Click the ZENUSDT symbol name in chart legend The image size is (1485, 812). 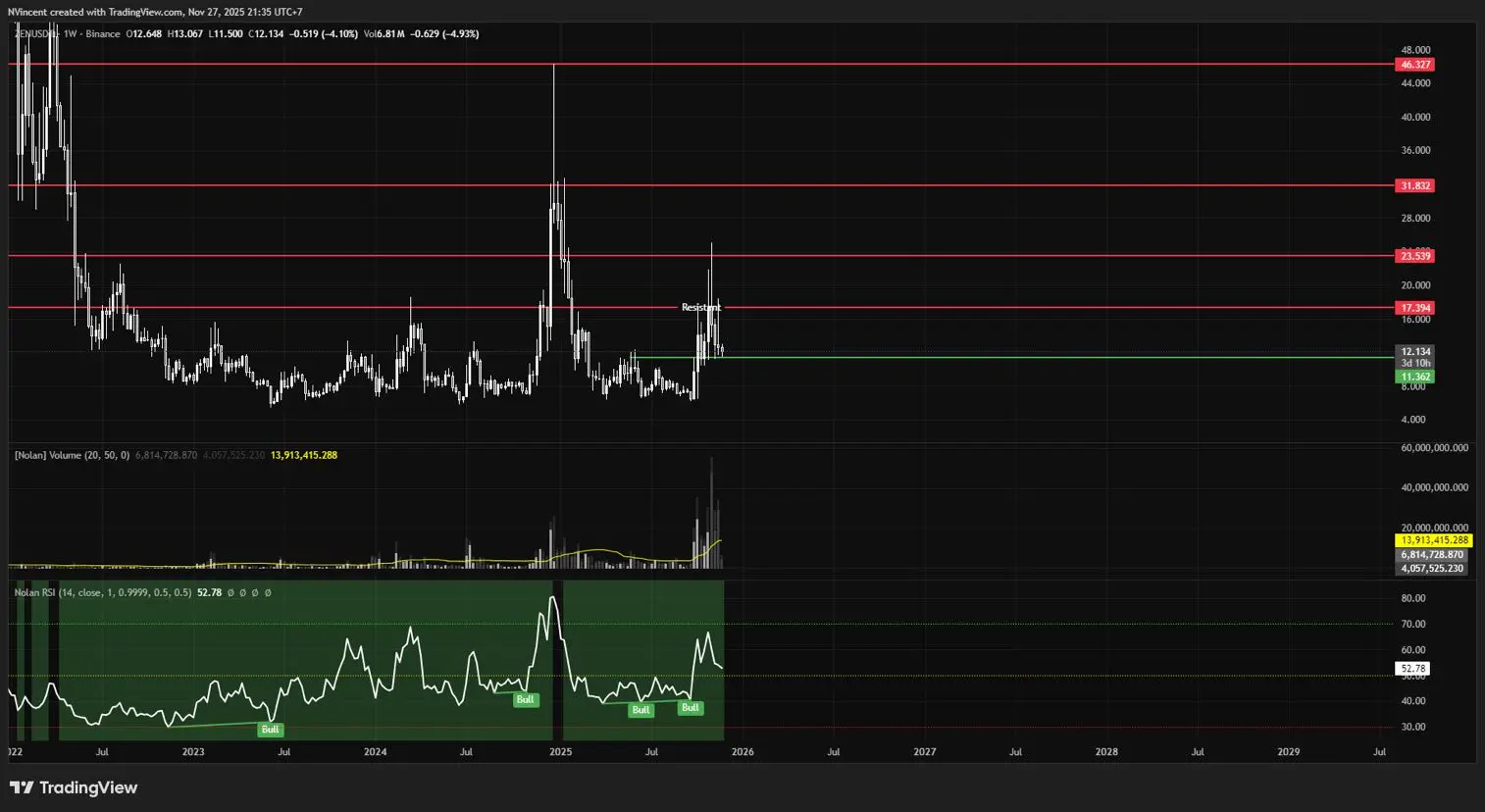click(35, 34)
